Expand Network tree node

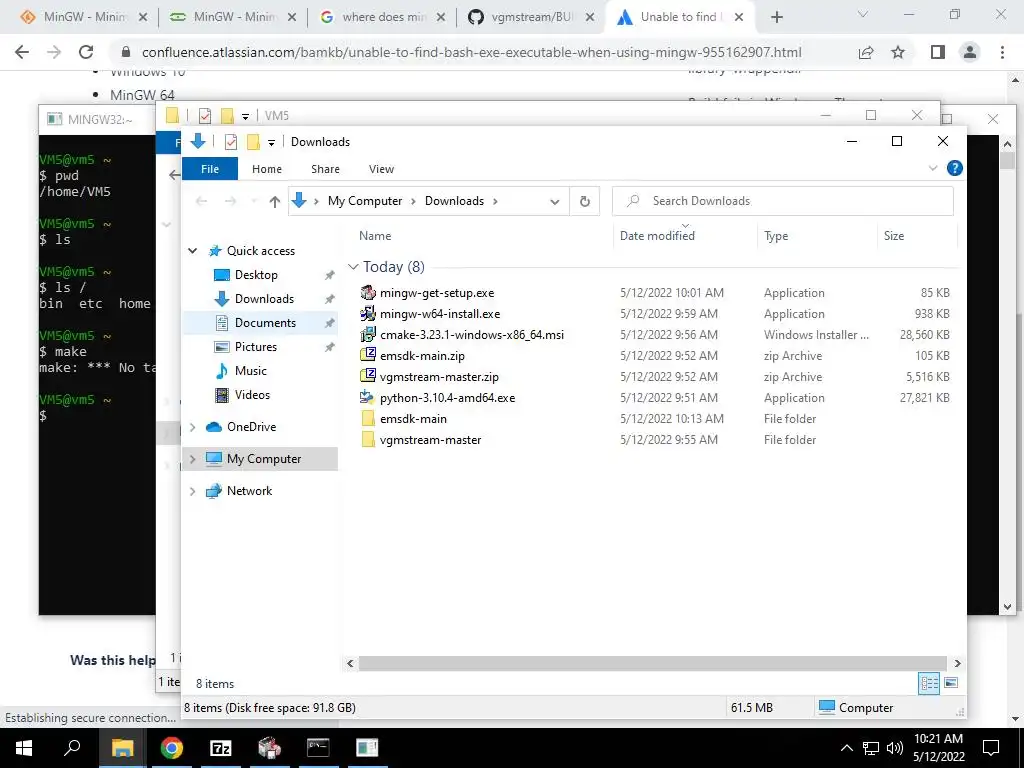click(x=193, y=491)
